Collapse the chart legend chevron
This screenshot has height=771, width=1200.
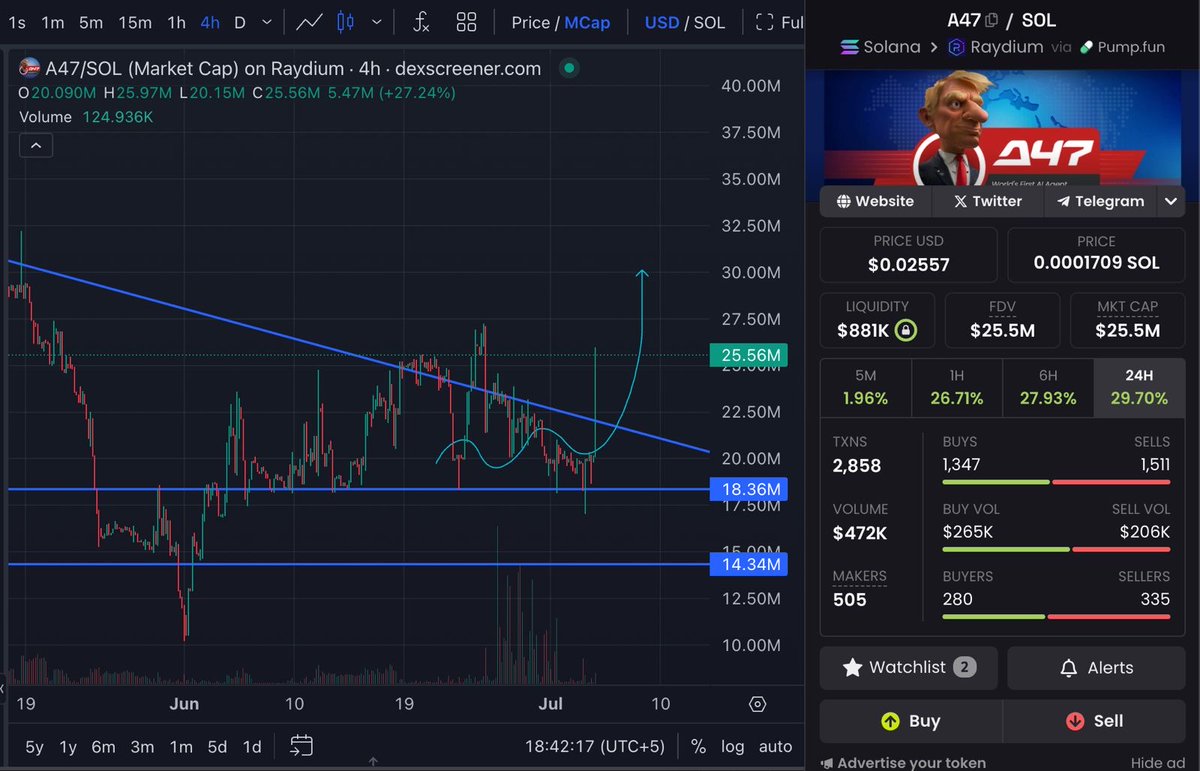click(36, 146)
